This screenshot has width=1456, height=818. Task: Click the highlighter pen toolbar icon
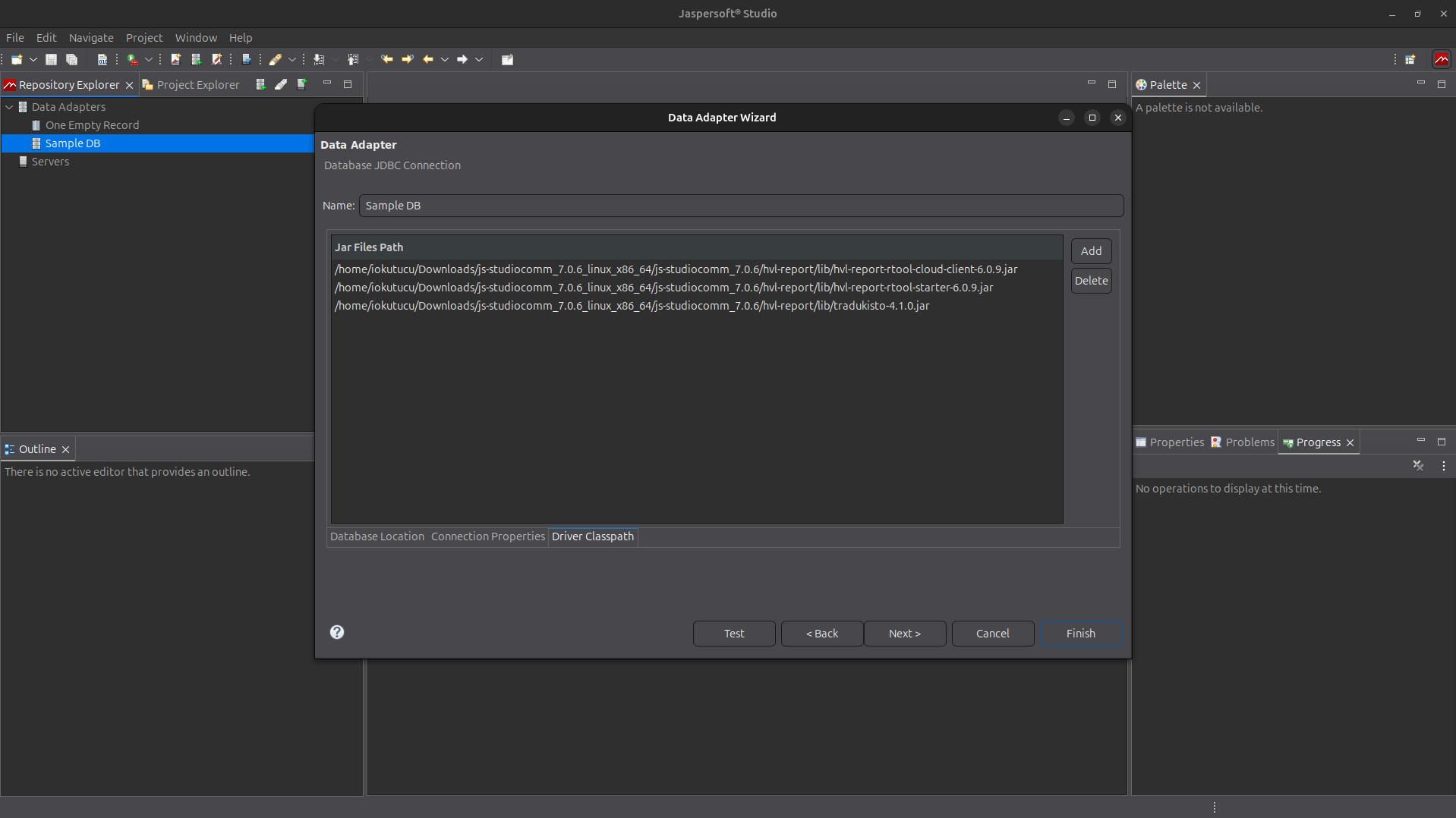pos(276,59)
